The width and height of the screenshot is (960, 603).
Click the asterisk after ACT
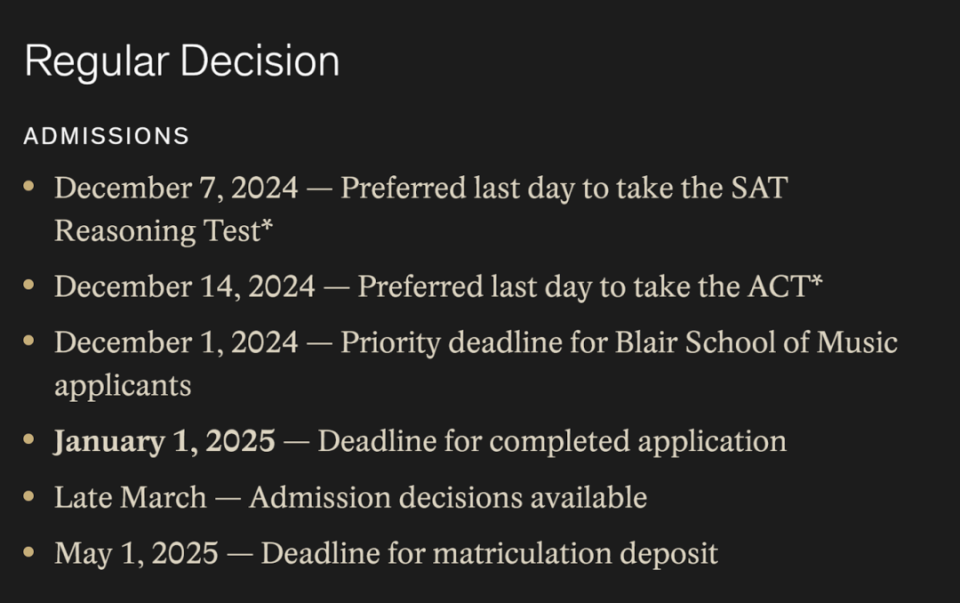(816, 284)
